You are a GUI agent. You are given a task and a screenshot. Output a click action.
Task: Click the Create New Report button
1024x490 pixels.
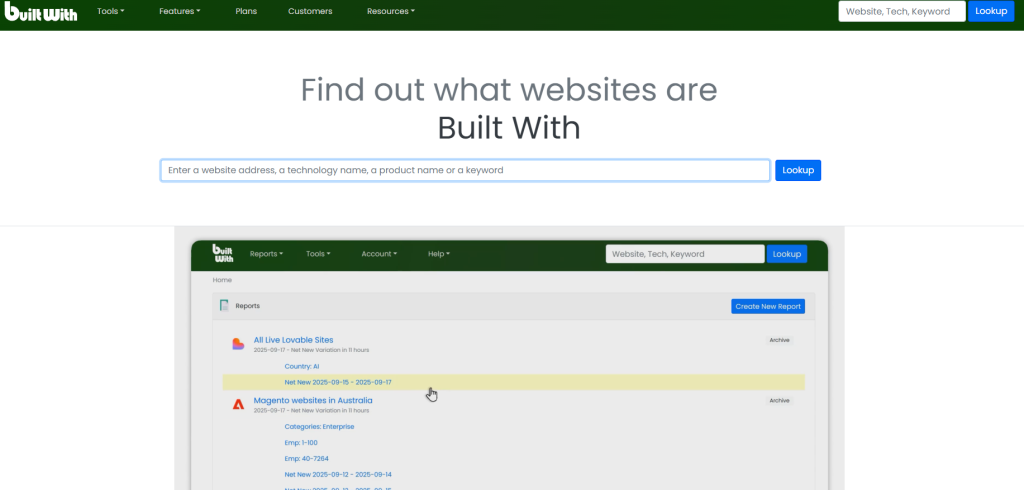click(768, 306)
